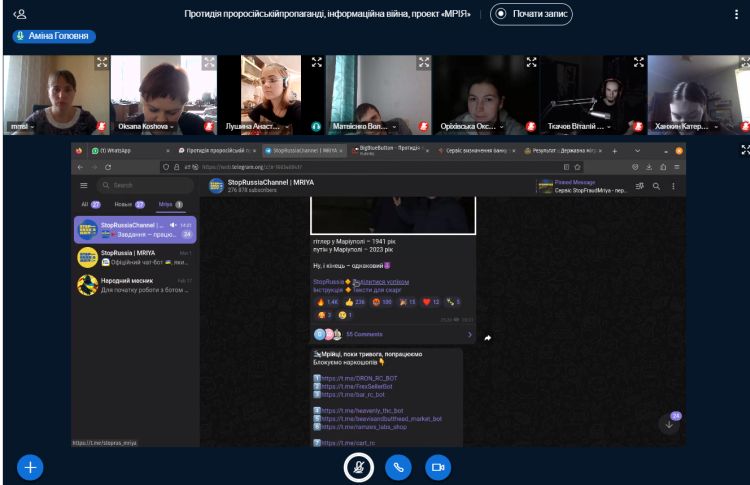Image resolution: width=750 pixels, height=485 pixels.
Task: Select the Mriya folder tab in Telegram
Action: [171, 204]
